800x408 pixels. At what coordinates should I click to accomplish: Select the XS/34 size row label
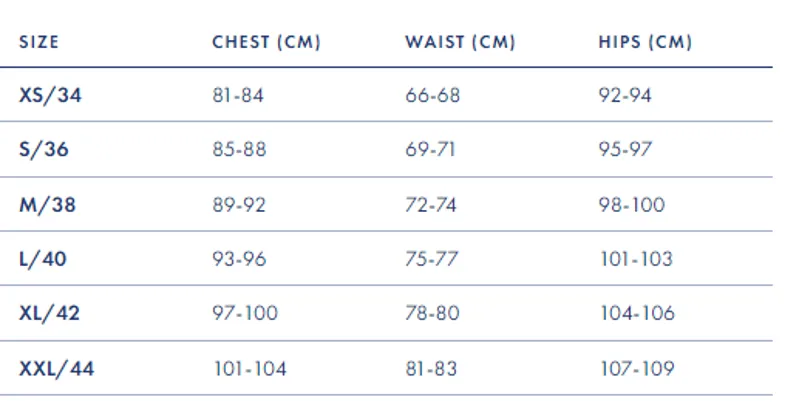(x=50, y=95)
